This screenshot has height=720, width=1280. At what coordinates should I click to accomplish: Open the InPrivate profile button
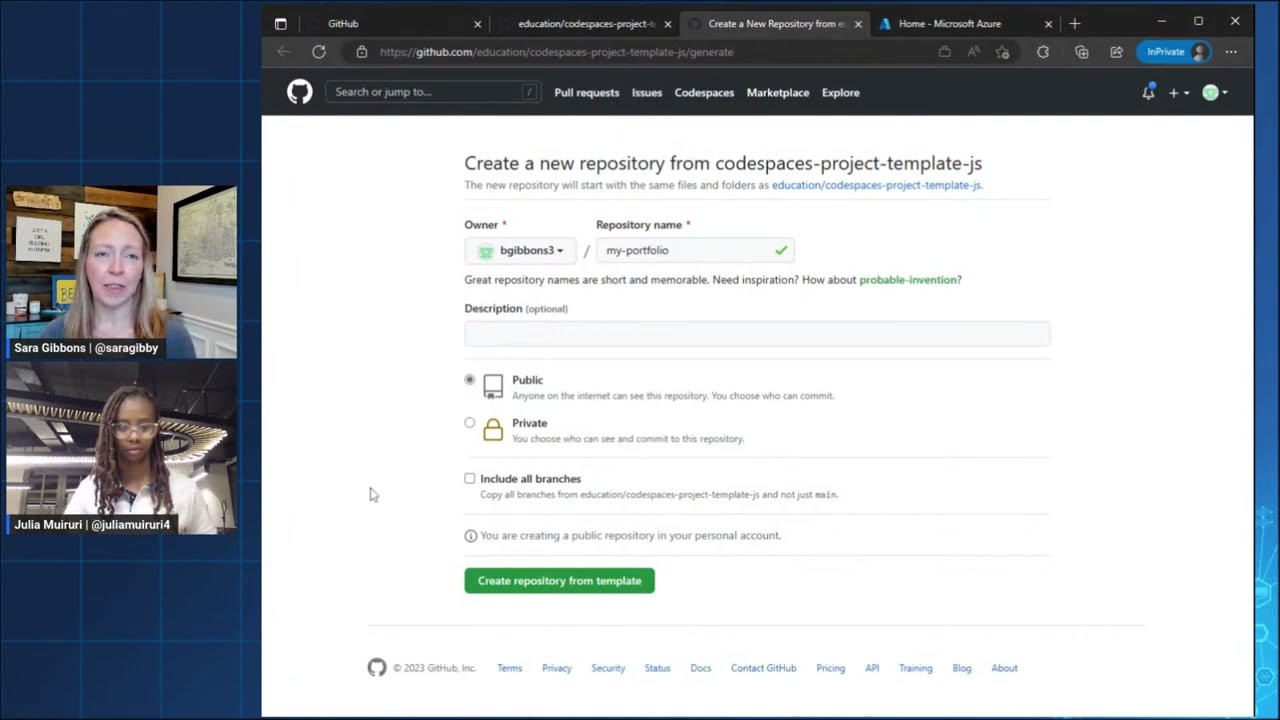(x=1174, y=52)
